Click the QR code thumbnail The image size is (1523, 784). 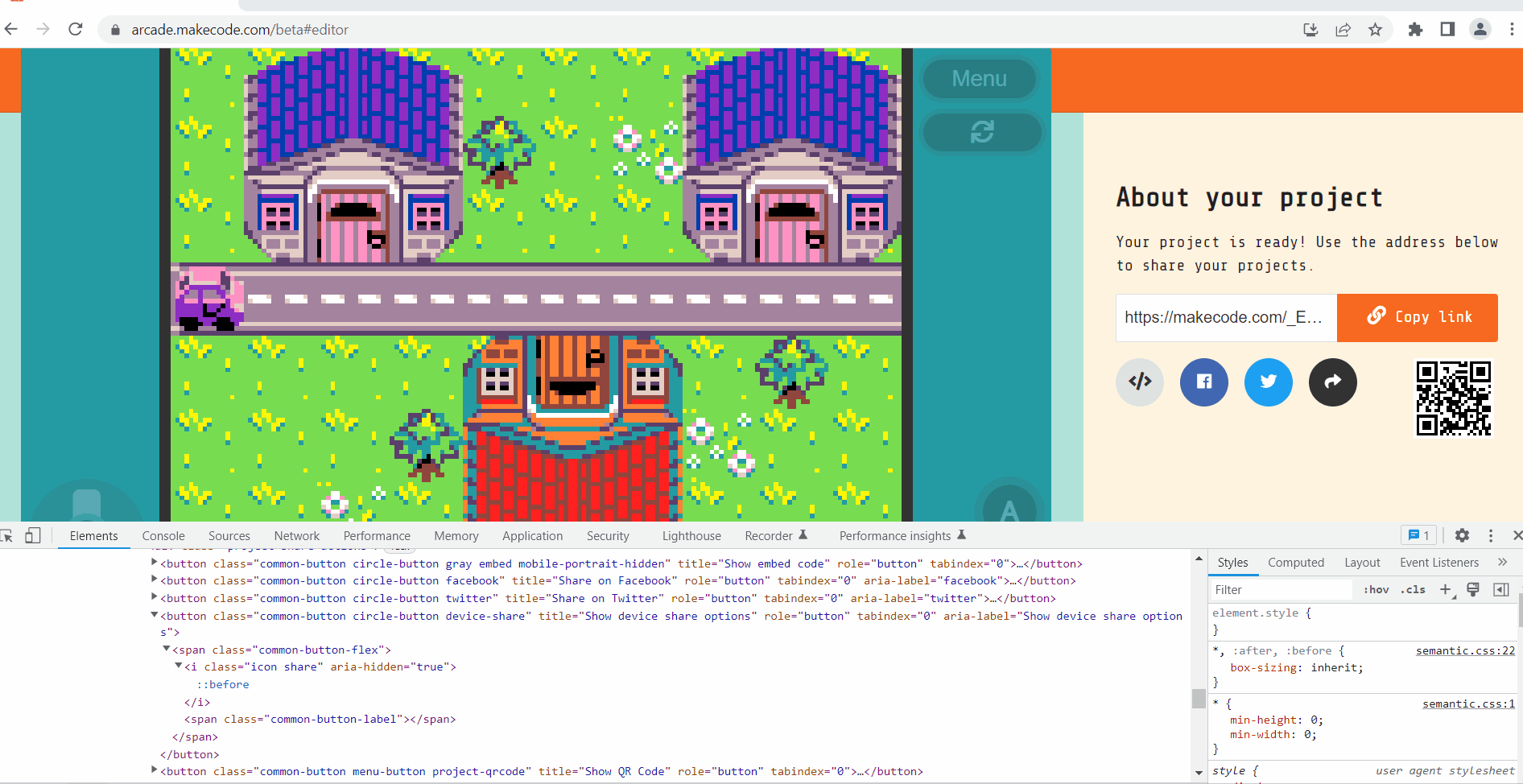click(1454, 398)
